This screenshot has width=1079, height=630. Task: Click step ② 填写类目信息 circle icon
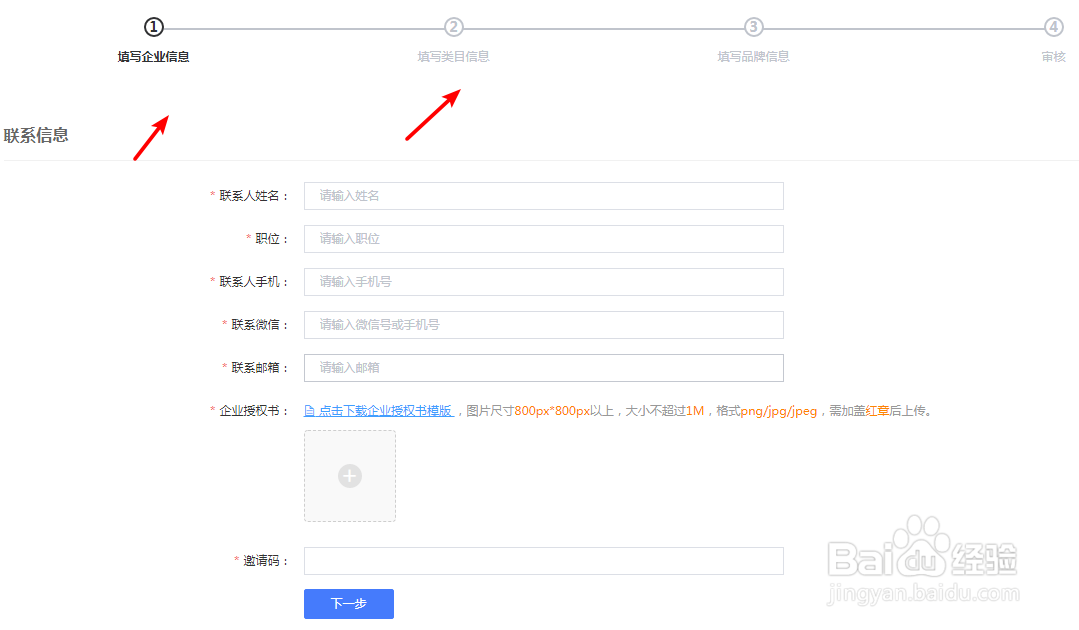coord(453,28)
